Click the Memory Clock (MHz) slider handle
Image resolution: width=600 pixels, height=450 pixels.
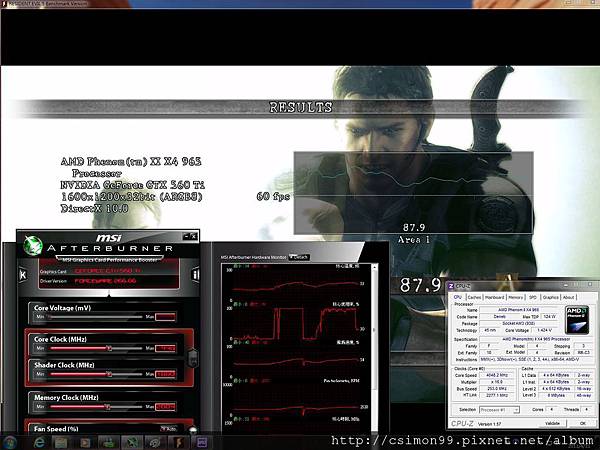pyautogui.click(x=108, y=406)
